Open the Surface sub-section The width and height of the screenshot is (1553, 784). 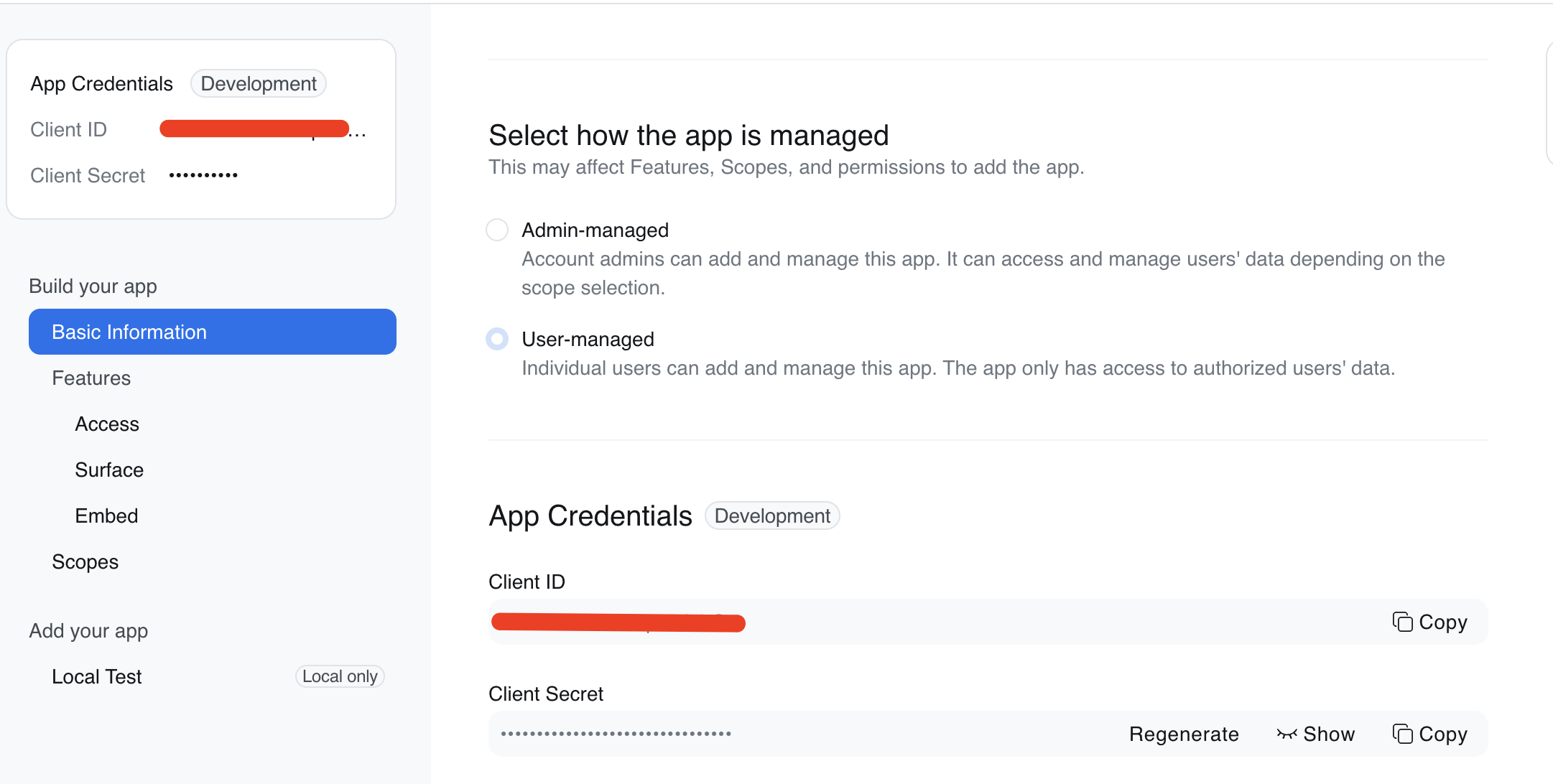point(109,470)
